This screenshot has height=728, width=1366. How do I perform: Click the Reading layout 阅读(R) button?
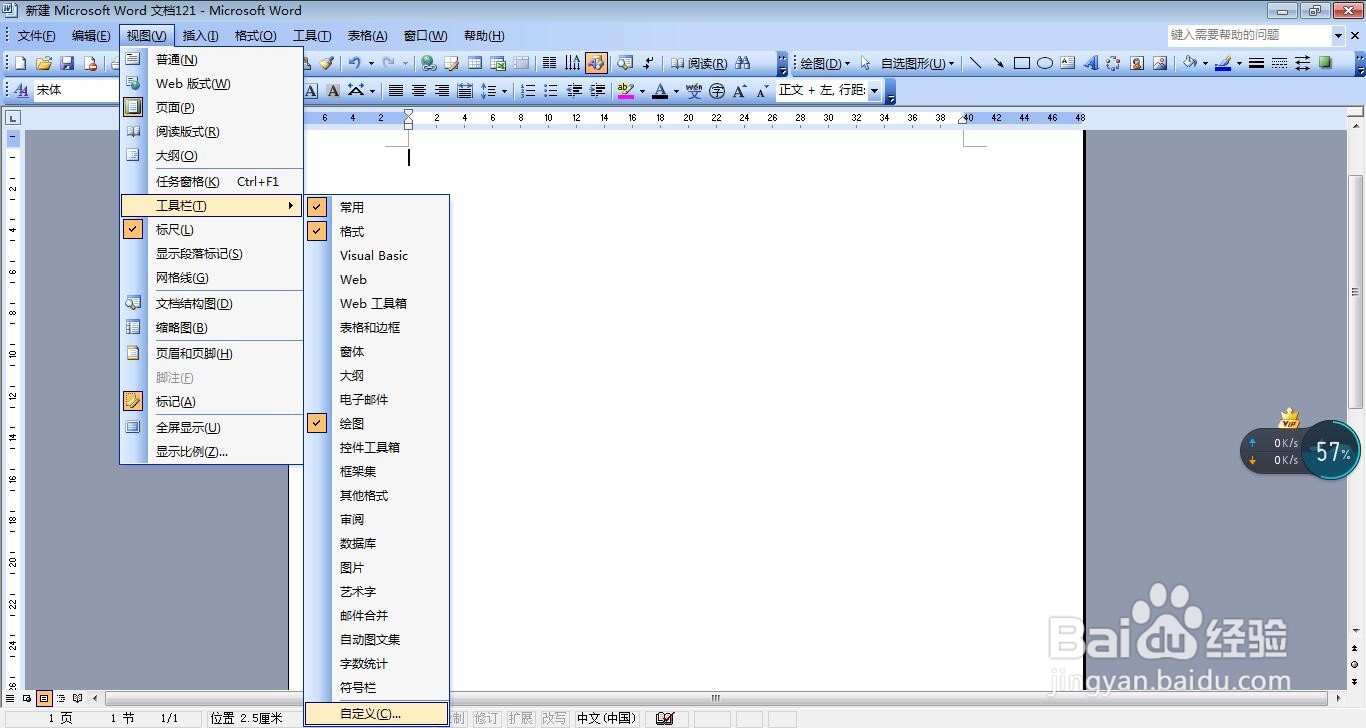coord(699,63)
